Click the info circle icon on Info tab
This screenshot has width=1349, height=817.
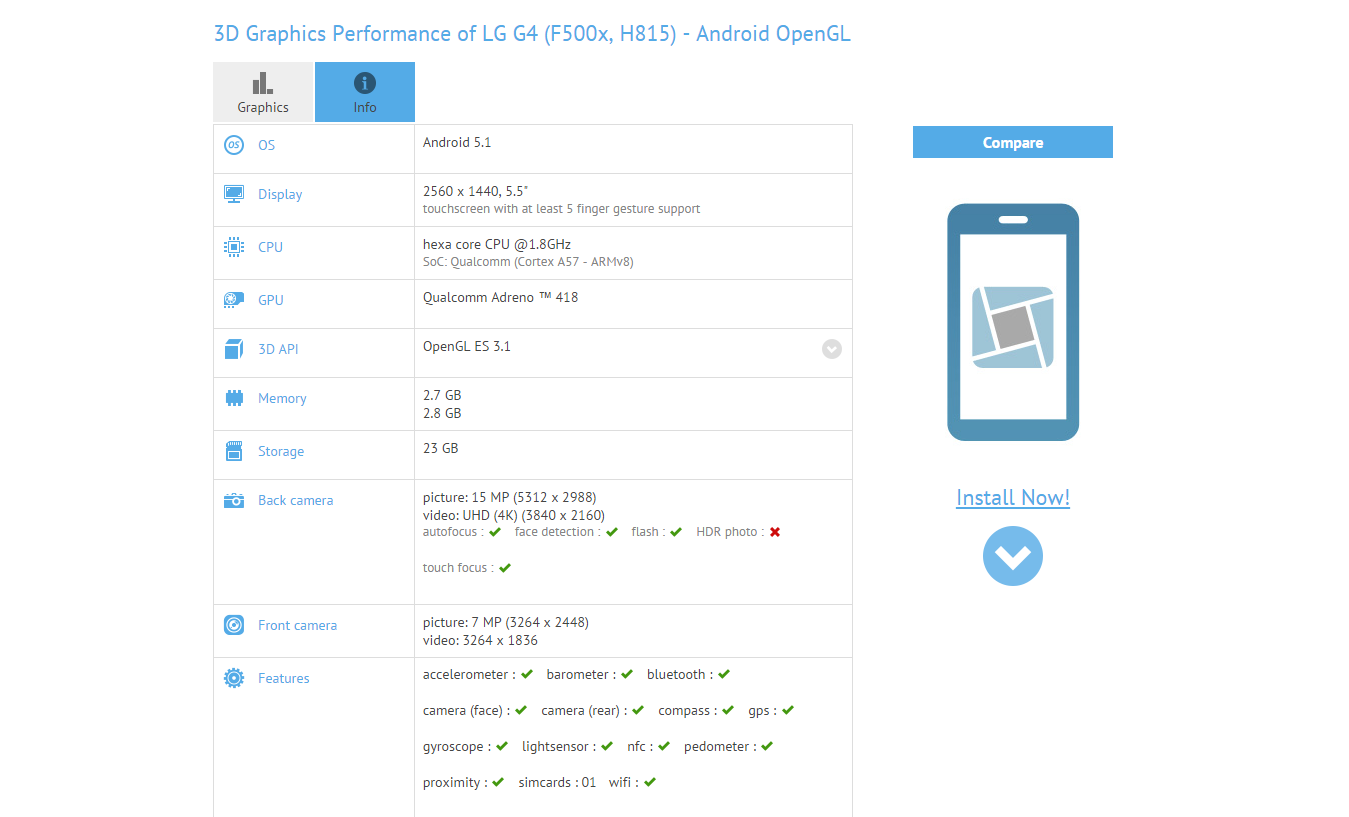pyautogui.click(x=365, y=83)
